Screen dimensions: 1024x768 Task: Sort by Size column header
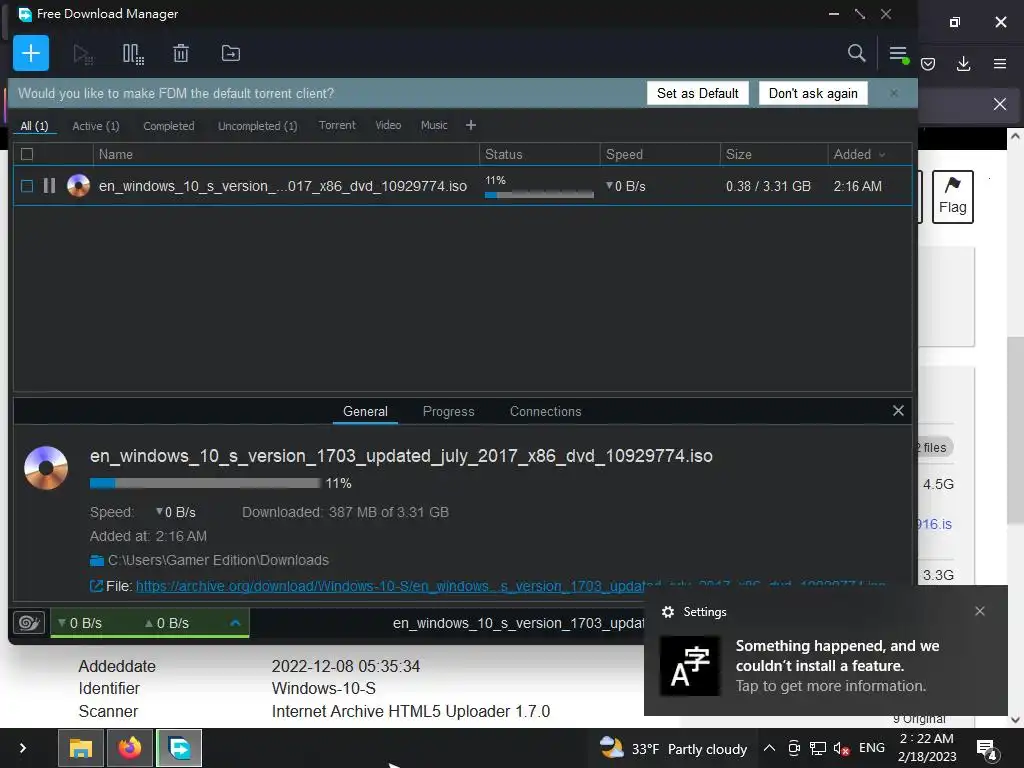click(x=739, y=155)
